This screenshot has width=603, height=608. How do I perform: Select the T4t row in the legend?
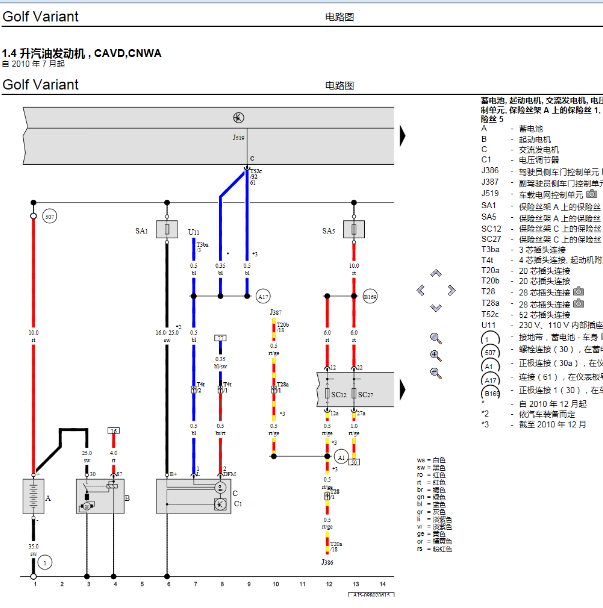pos(542,260)
